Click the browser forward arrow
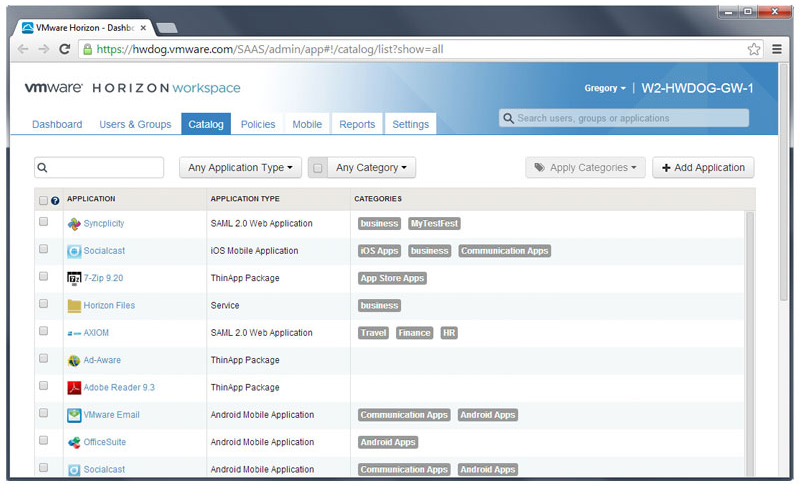This screenshot has width=800, height=489. click(44, 49)
